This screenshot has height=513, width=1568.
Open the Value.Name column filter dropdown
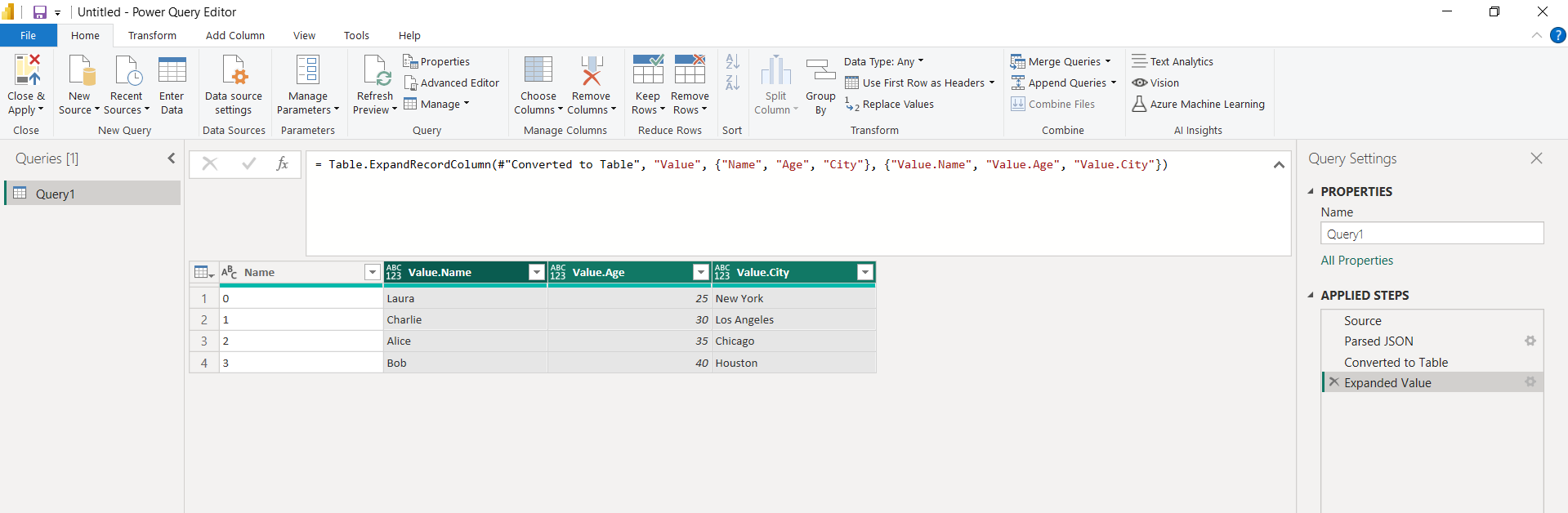537,272
